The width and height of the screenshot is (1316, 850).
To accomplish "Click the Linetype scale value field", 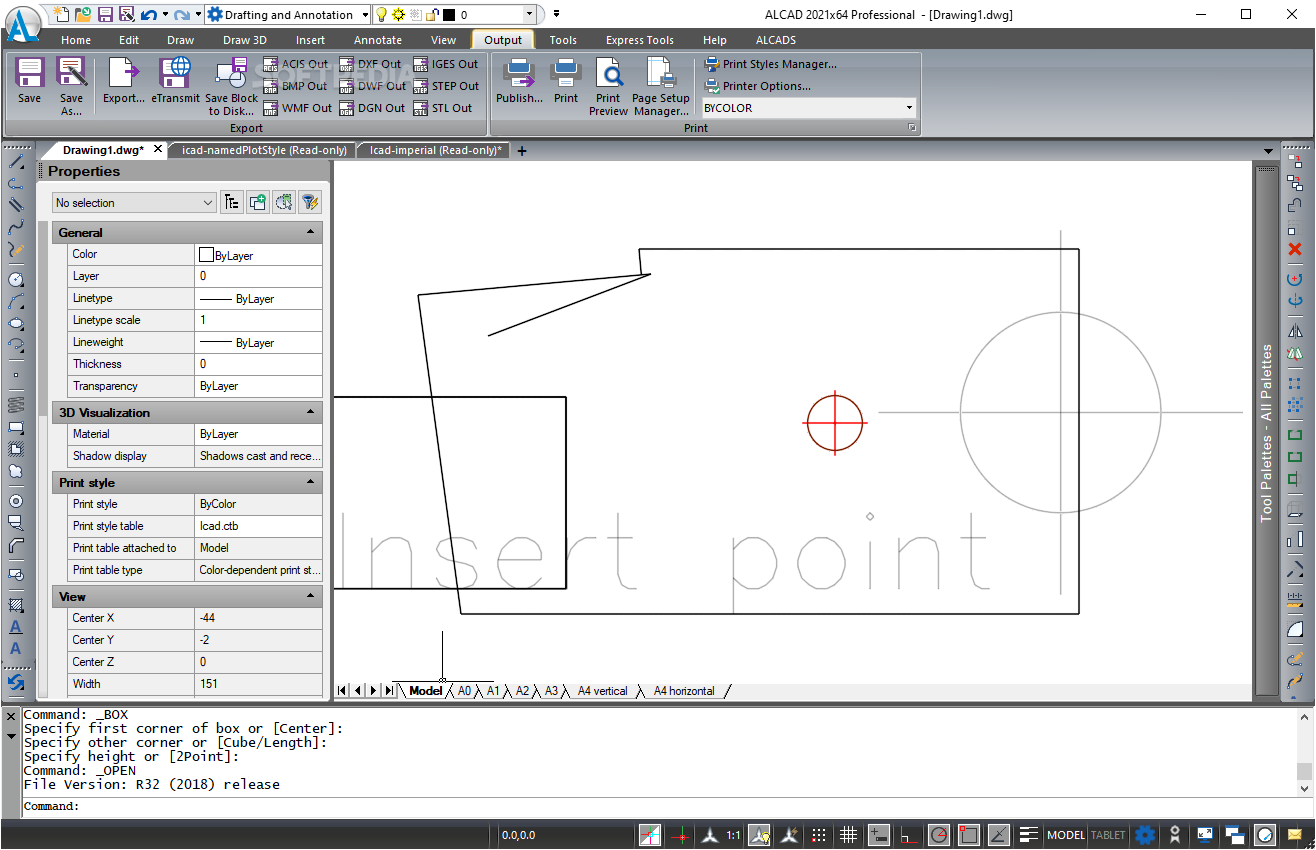I will tap(258, 320).
